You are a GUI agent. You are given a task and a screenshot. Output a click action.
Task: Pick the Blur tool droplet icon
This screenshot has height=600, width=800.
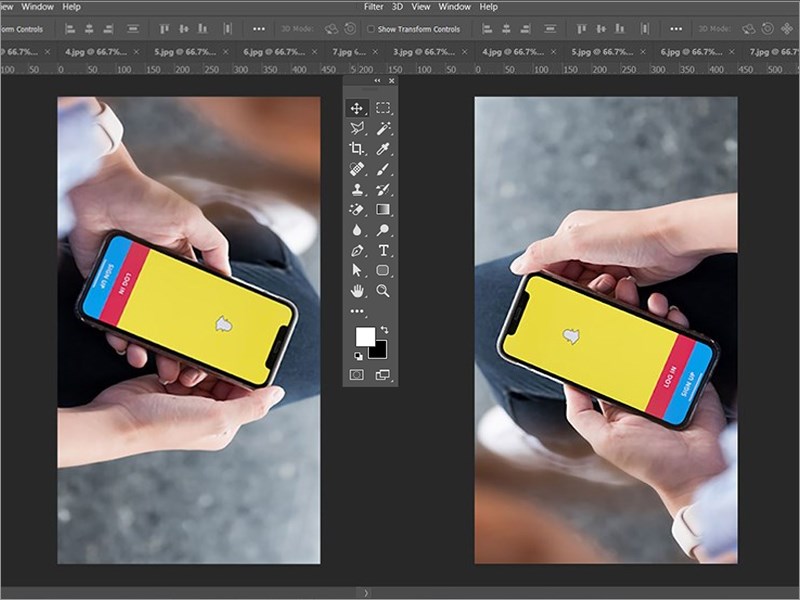(357, 230)
